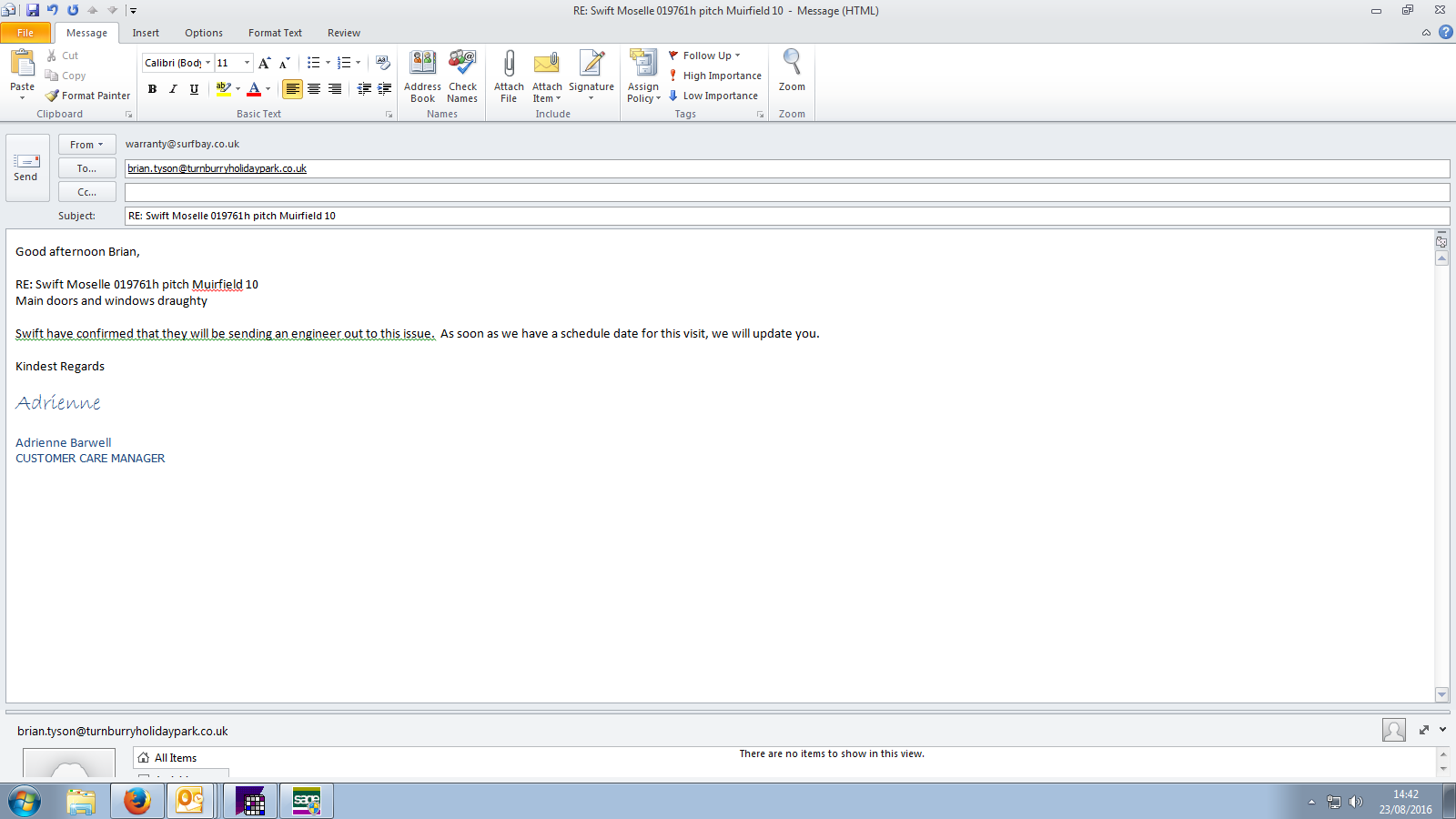Apply the yellow text highlight color
The width and height of the screenshot is (1456, 819).
click(223, 88)
